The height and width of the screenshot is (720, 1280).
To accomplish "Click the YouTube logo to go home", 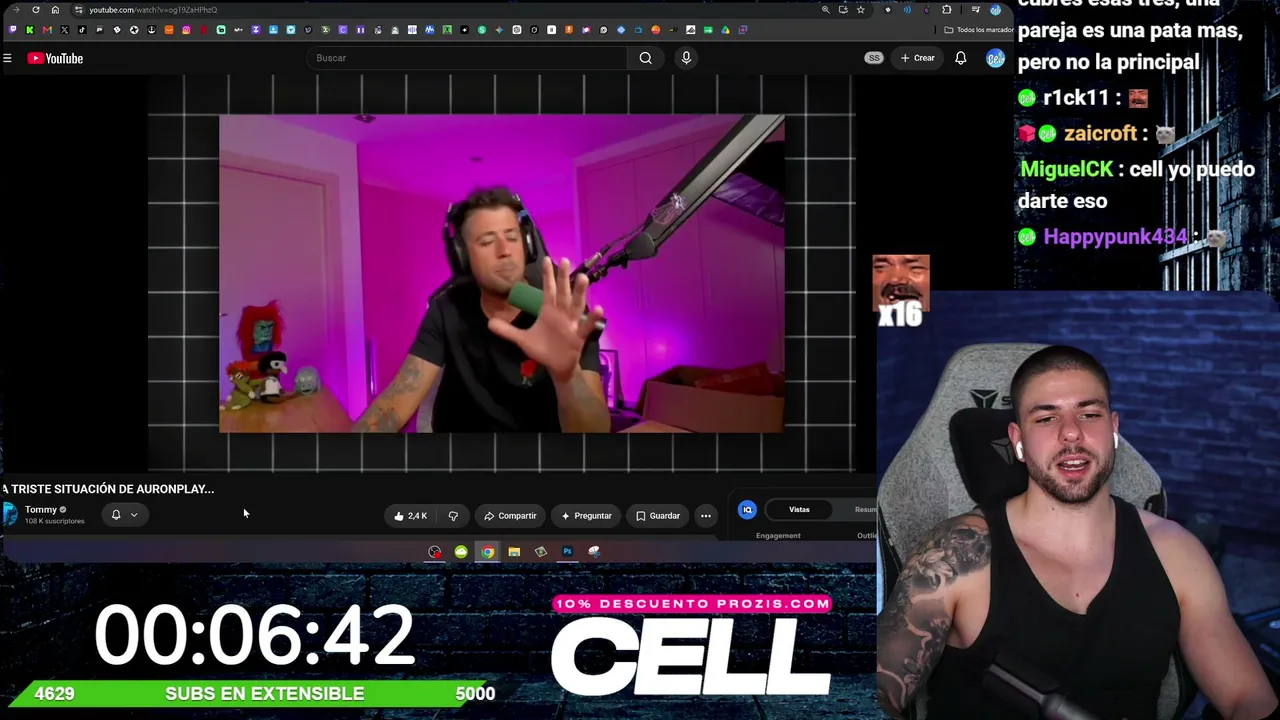I will click(x=55, y=58).
